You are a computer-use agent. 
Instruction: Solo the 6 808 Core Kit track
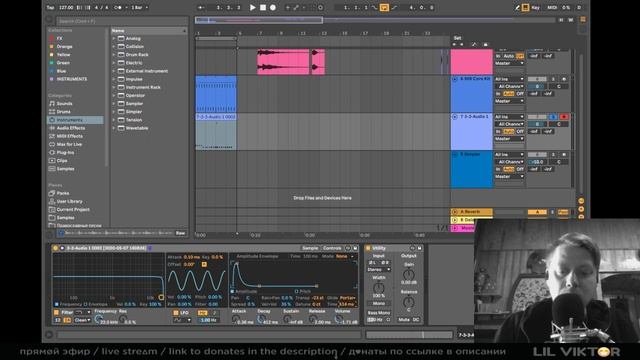(x=553, y=79)
